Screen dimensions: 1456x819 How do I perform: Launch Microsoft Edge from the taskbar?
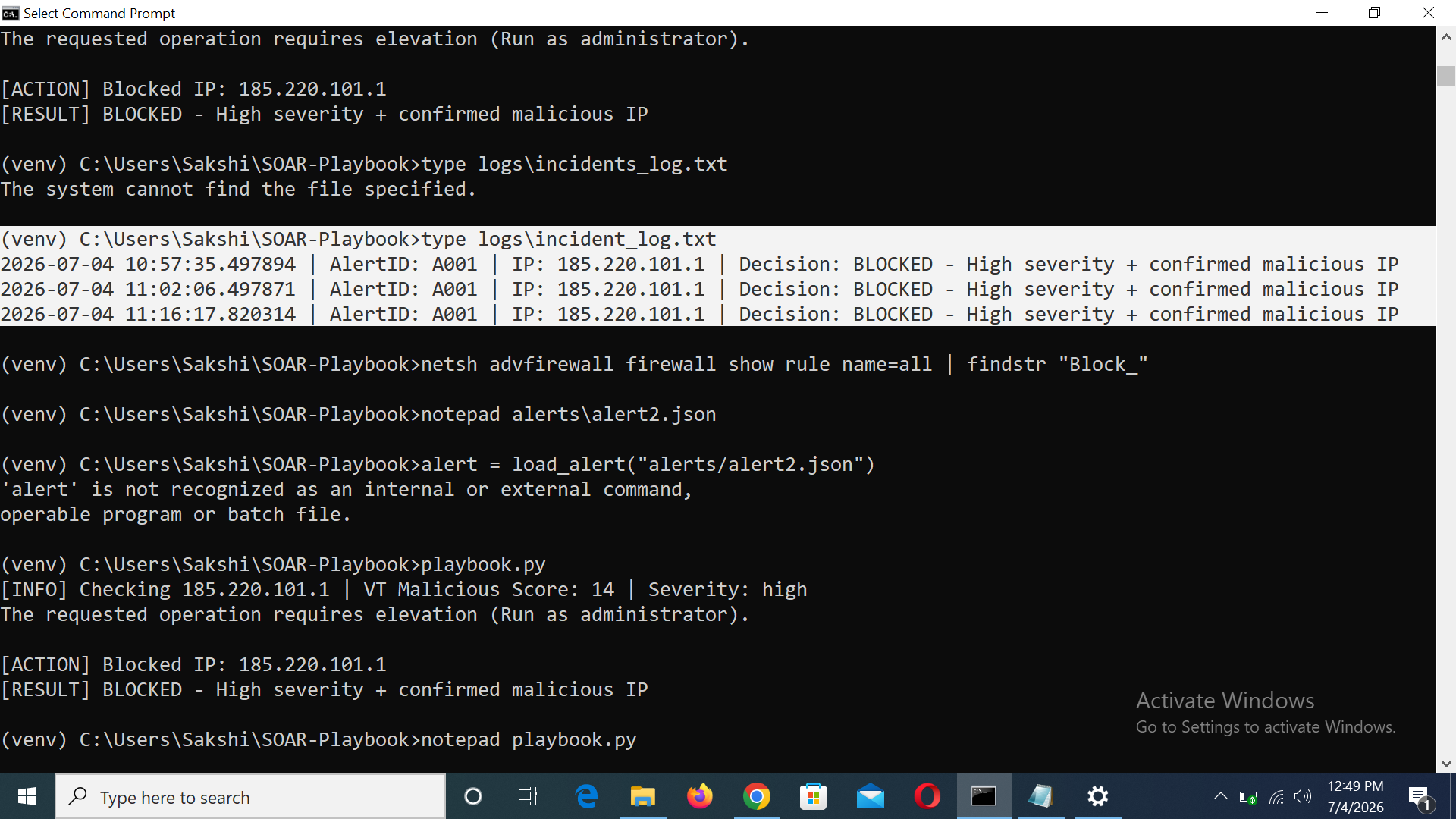(x=586, y=796)
